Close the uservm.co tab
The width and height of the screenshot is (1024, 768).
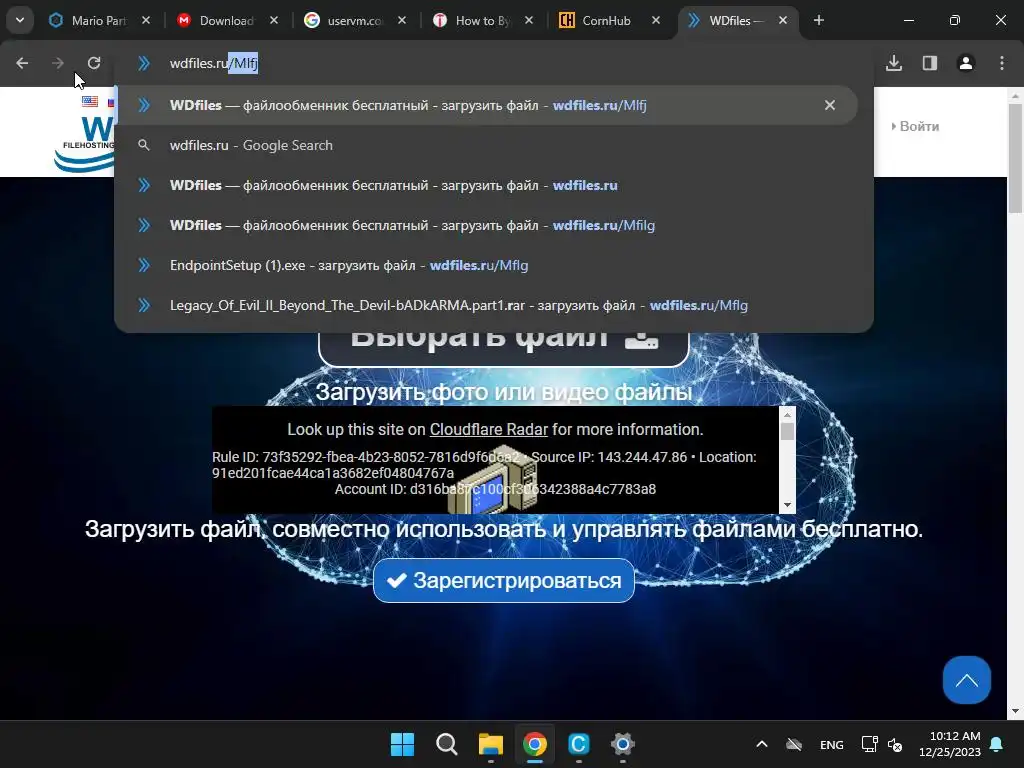402,20
